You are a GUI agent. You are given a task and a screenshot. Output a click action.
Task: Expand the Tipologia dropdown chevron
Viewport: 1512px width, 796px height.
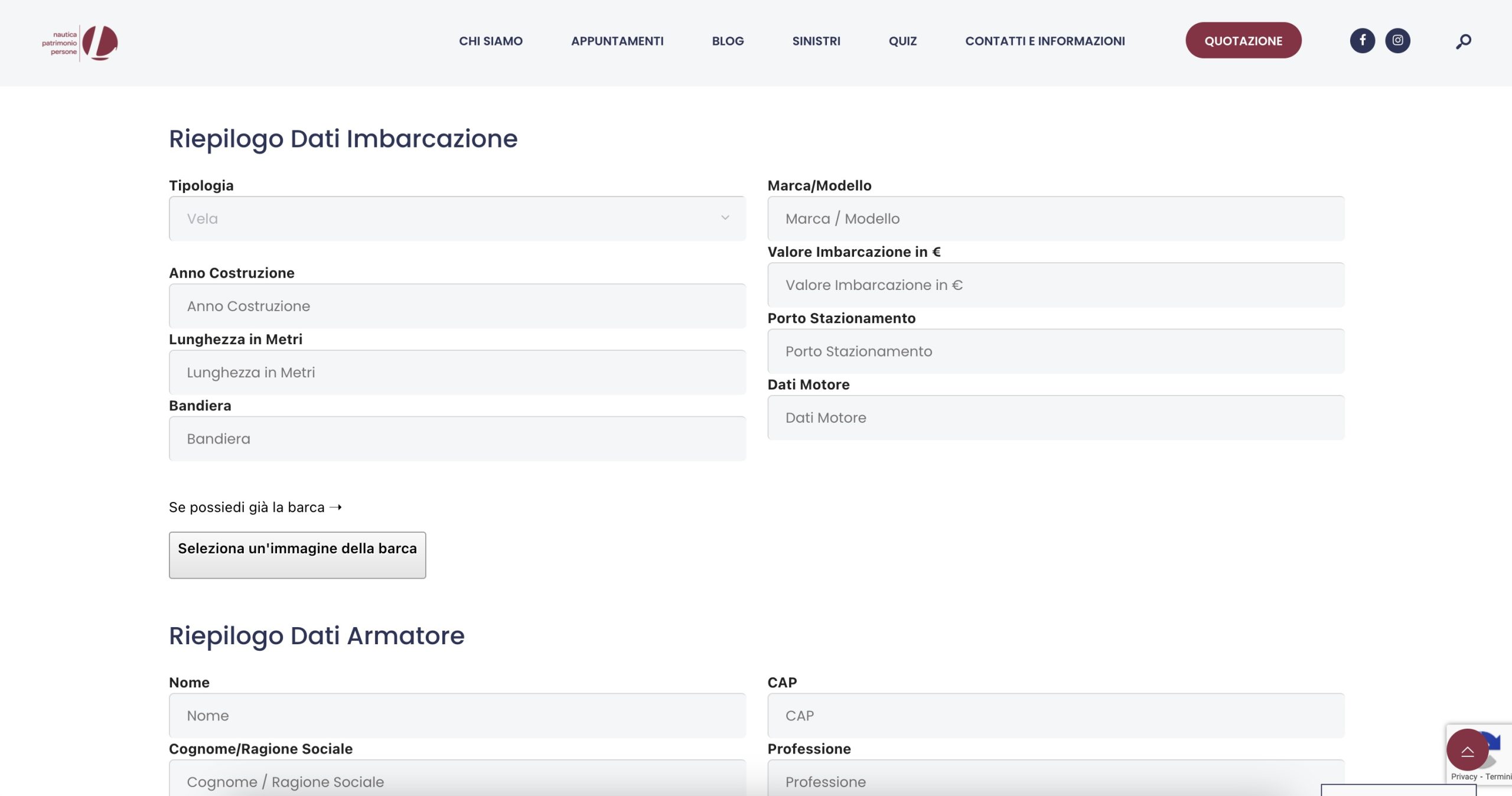tap(725, 218)
